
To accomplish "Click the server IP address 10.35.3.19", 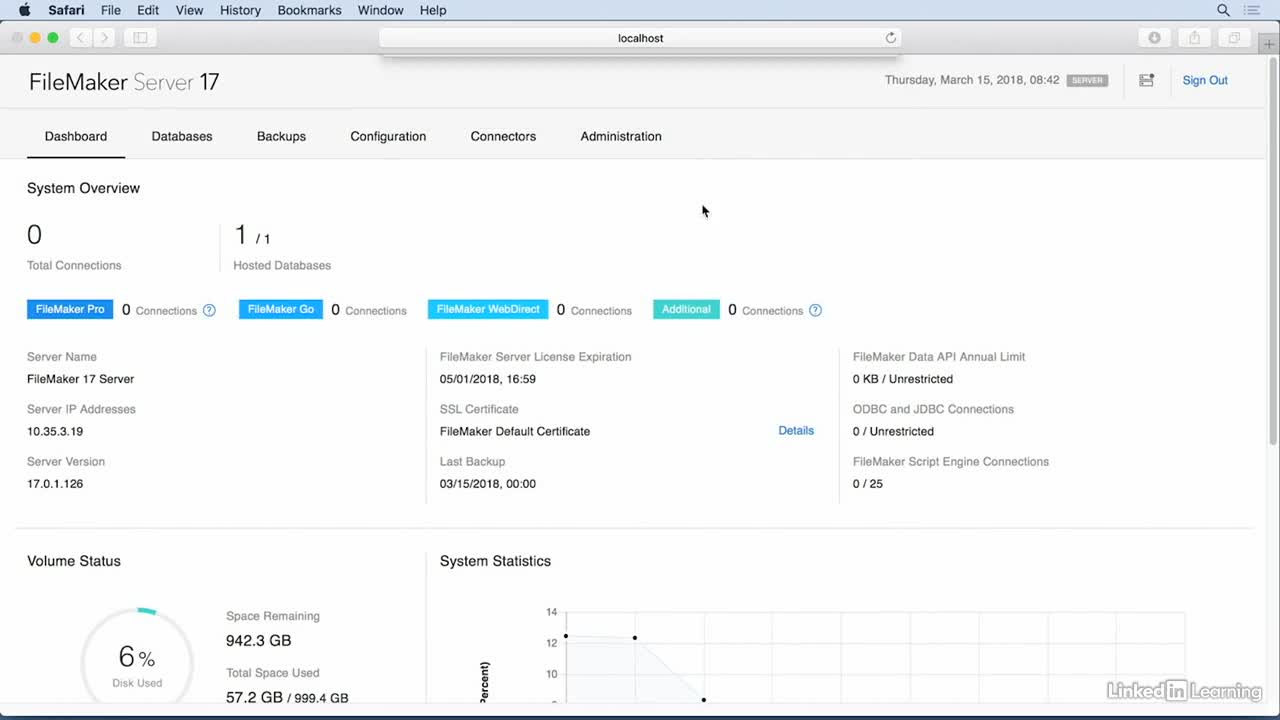I will (55, 431).
